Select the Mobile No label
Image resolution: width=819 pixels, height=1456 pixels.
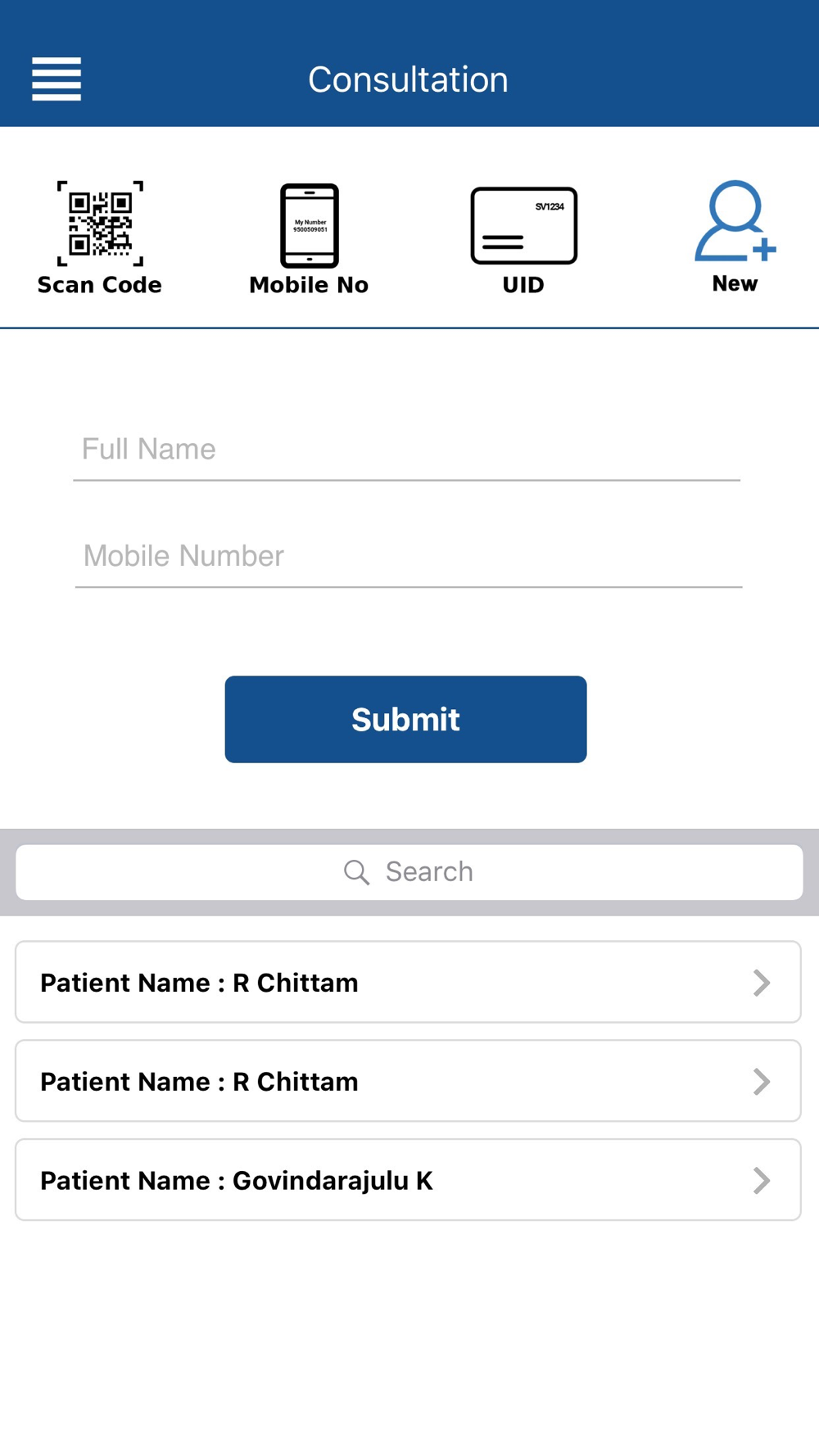tap(309, 285)
